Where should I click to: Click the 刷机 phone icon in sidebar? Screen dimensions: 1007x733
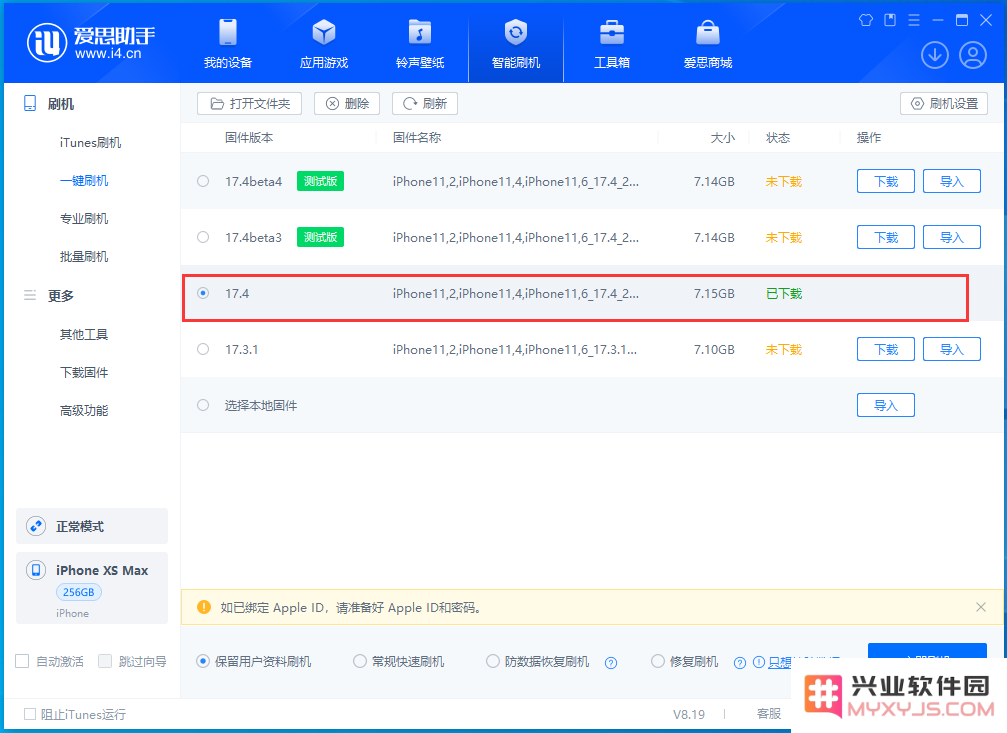tap(30, 103)
